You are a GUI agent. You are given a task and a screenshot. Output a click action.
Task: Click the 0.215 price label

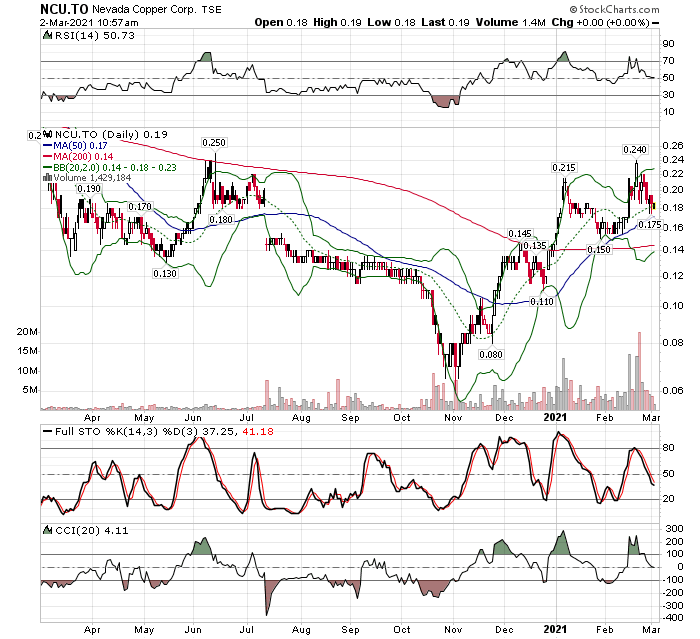tap(564, 168)
